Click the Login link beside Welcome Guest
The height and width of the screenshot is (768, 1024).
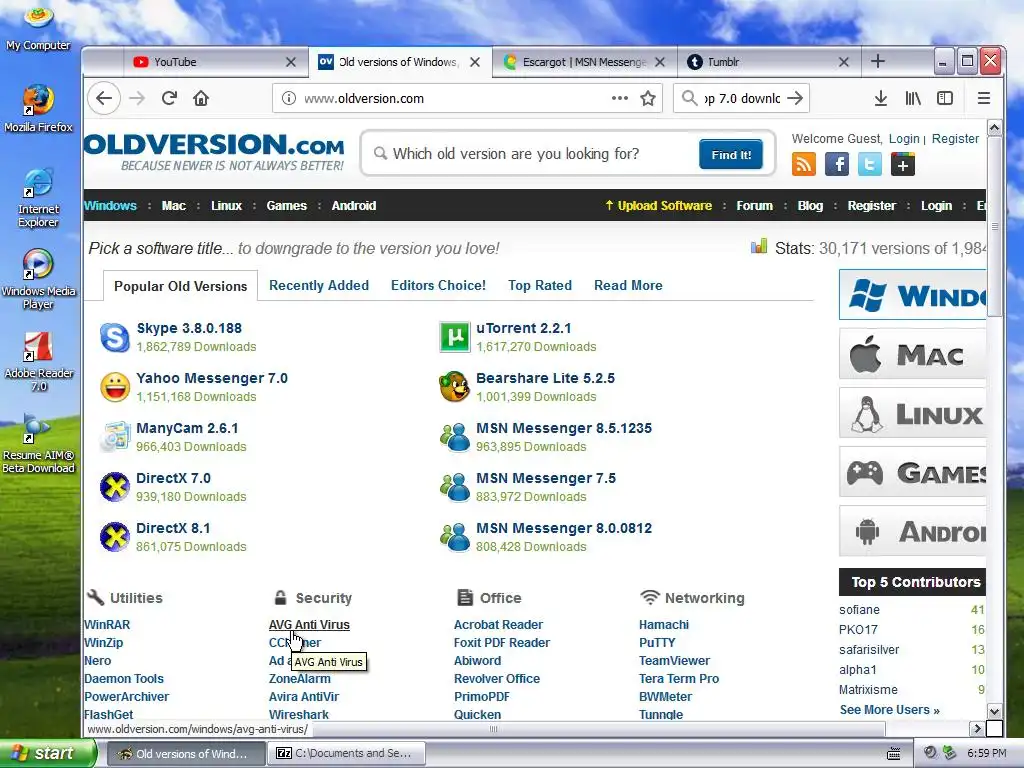(x=904, y=138)
